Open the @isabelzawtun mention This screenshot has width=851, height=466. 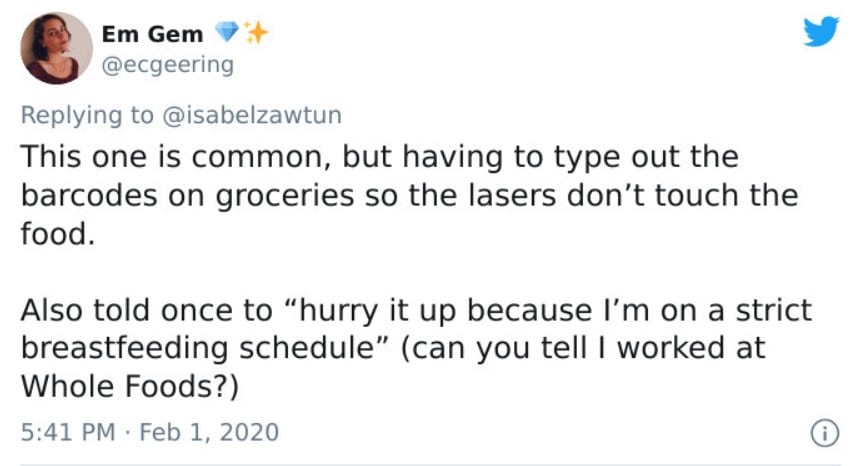tap(252, 115)
